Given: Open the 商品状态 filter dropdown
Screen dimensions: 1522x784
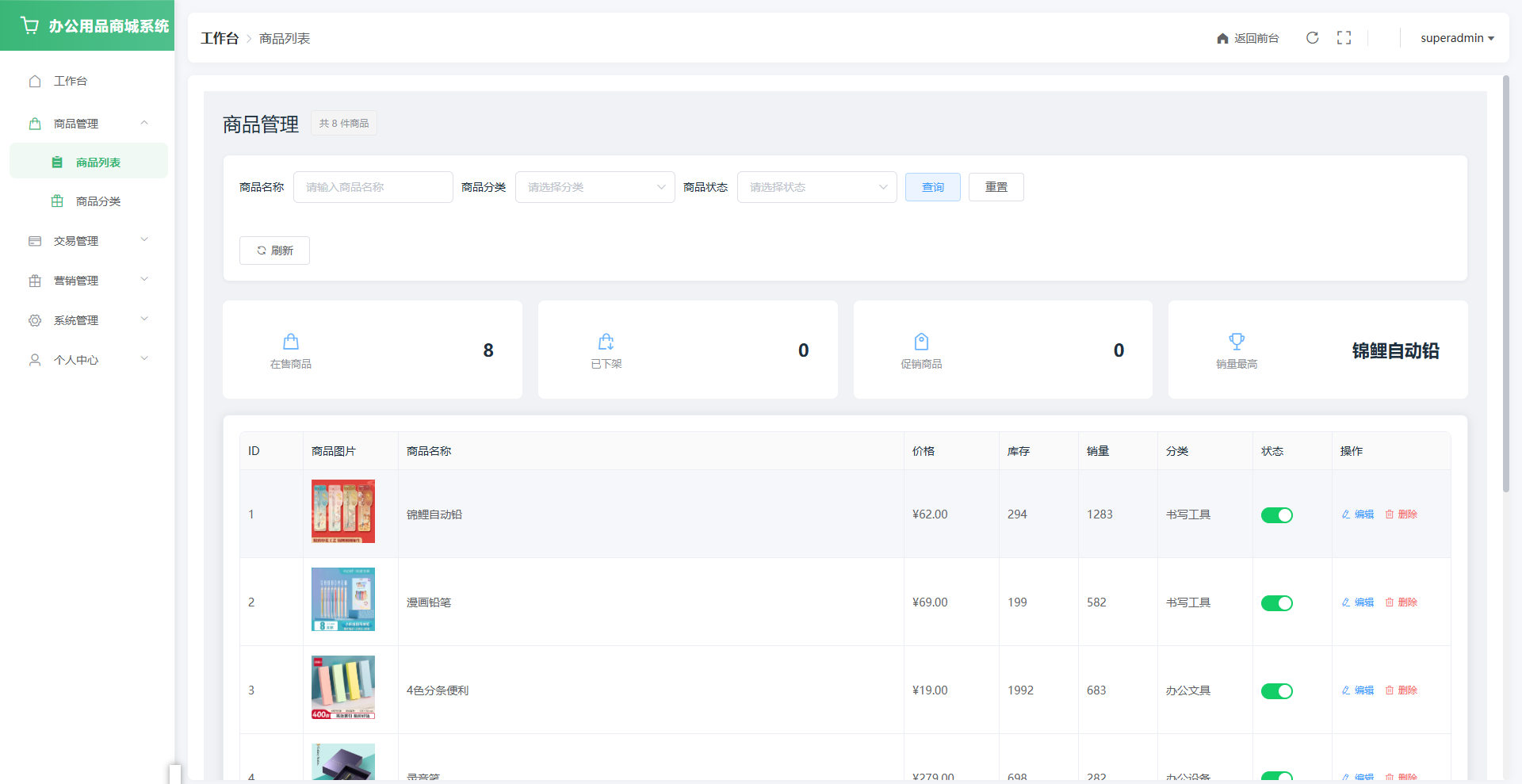Looking at the screenshot, I should point(816,187).
